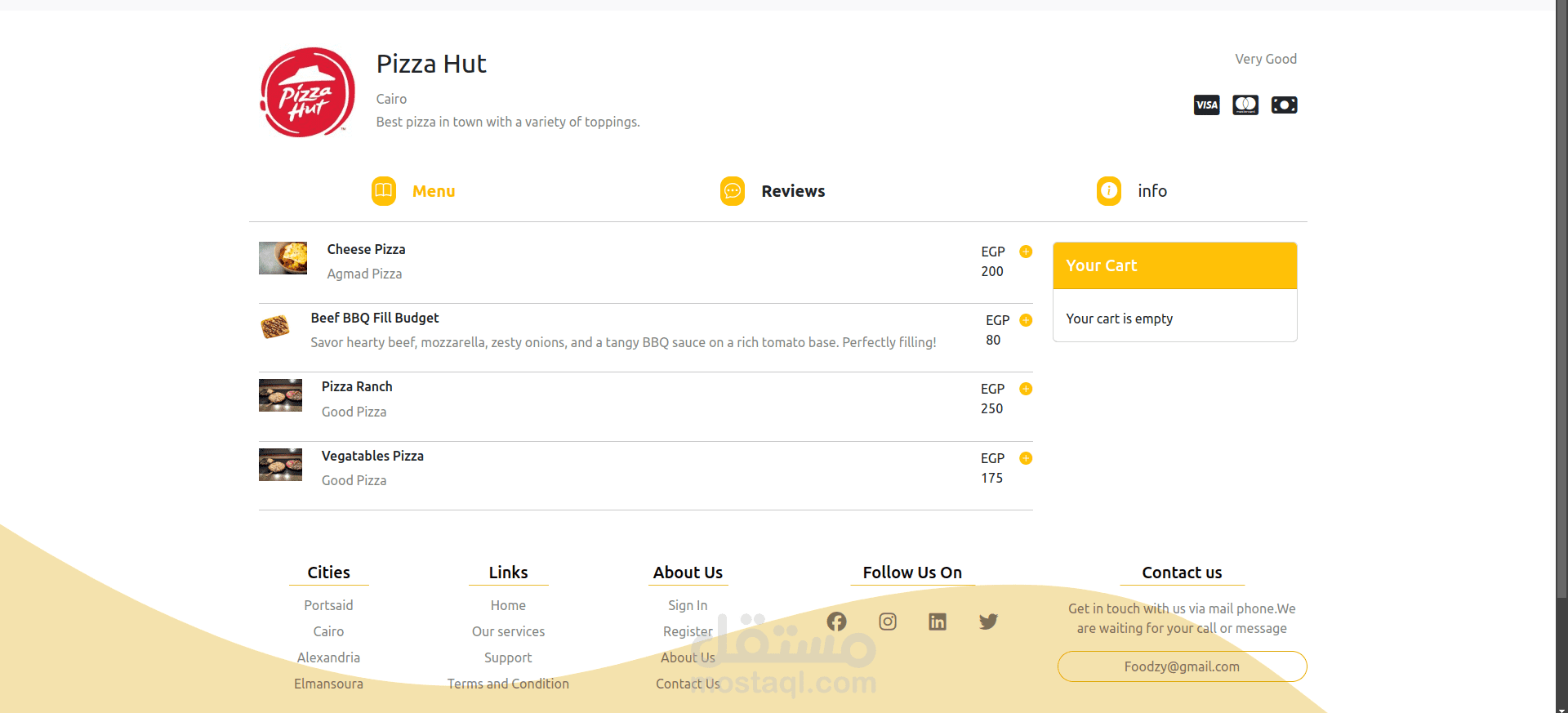This screenshot has height=713, width=1568.
Task: Click the 'Your cart is empty' text
Action: [1119, 319]
